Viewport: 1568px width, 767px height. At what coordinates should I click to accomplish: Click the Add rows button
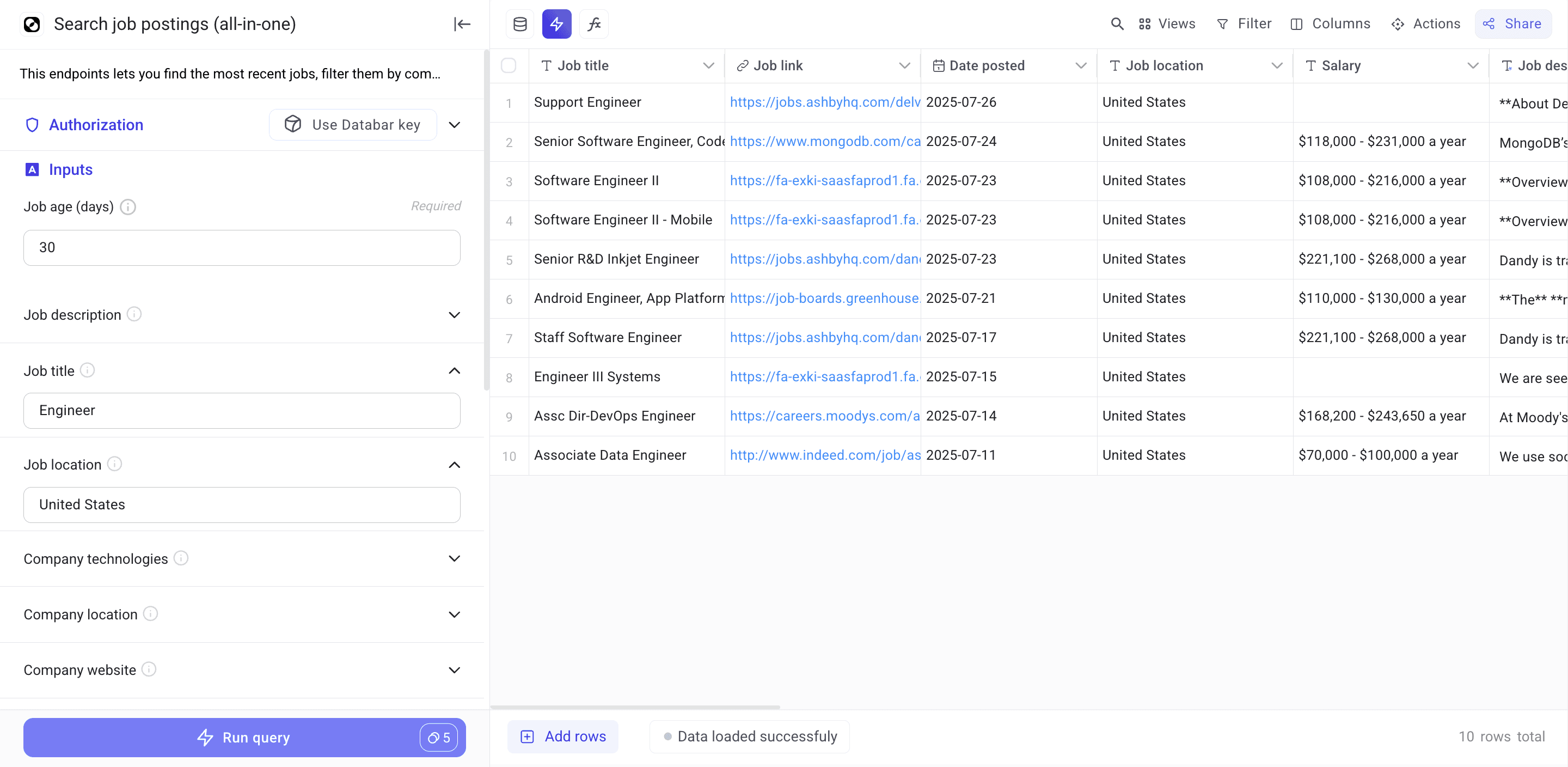coord(563,736)
